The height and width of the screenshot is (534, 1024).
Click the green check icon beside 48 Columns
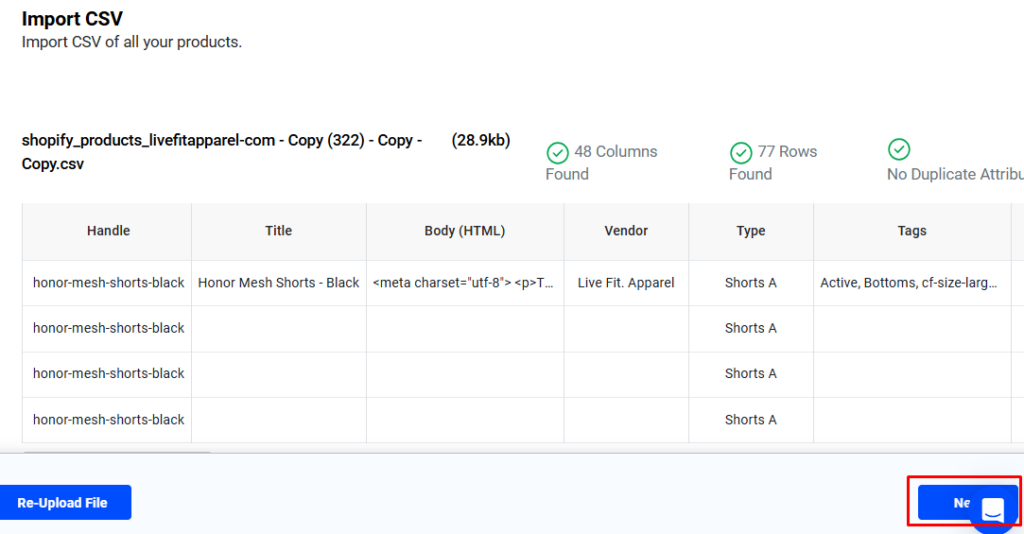[x=557, y=152]
